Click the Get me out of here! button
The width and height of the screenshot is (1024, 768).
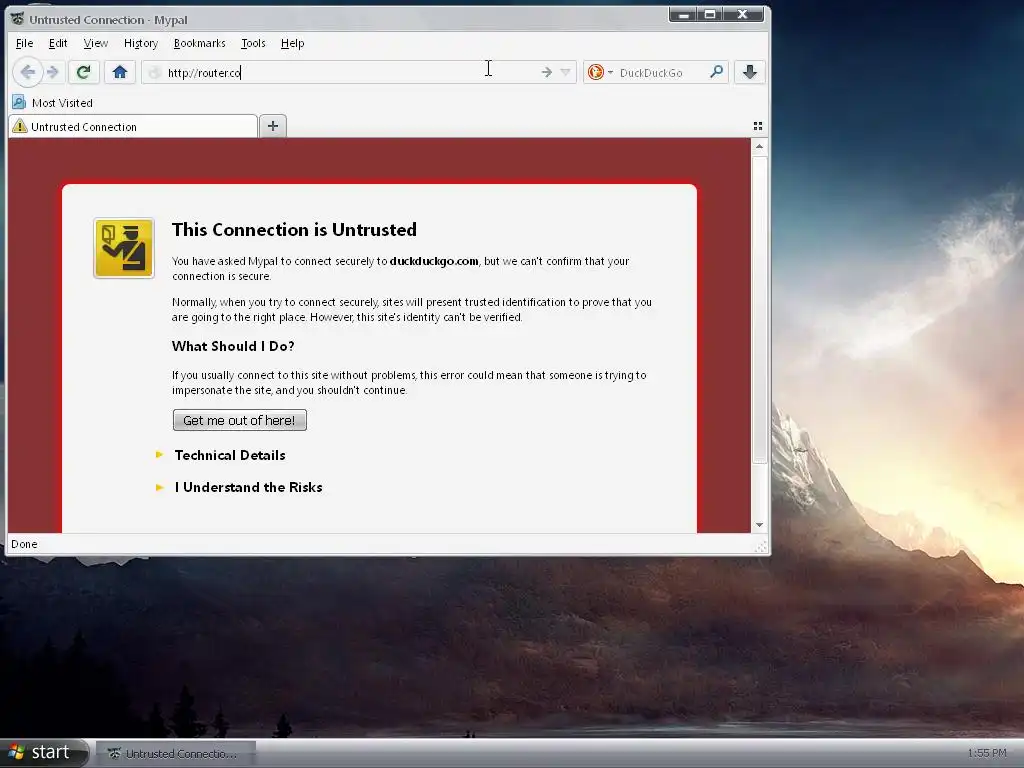[239, 420]
